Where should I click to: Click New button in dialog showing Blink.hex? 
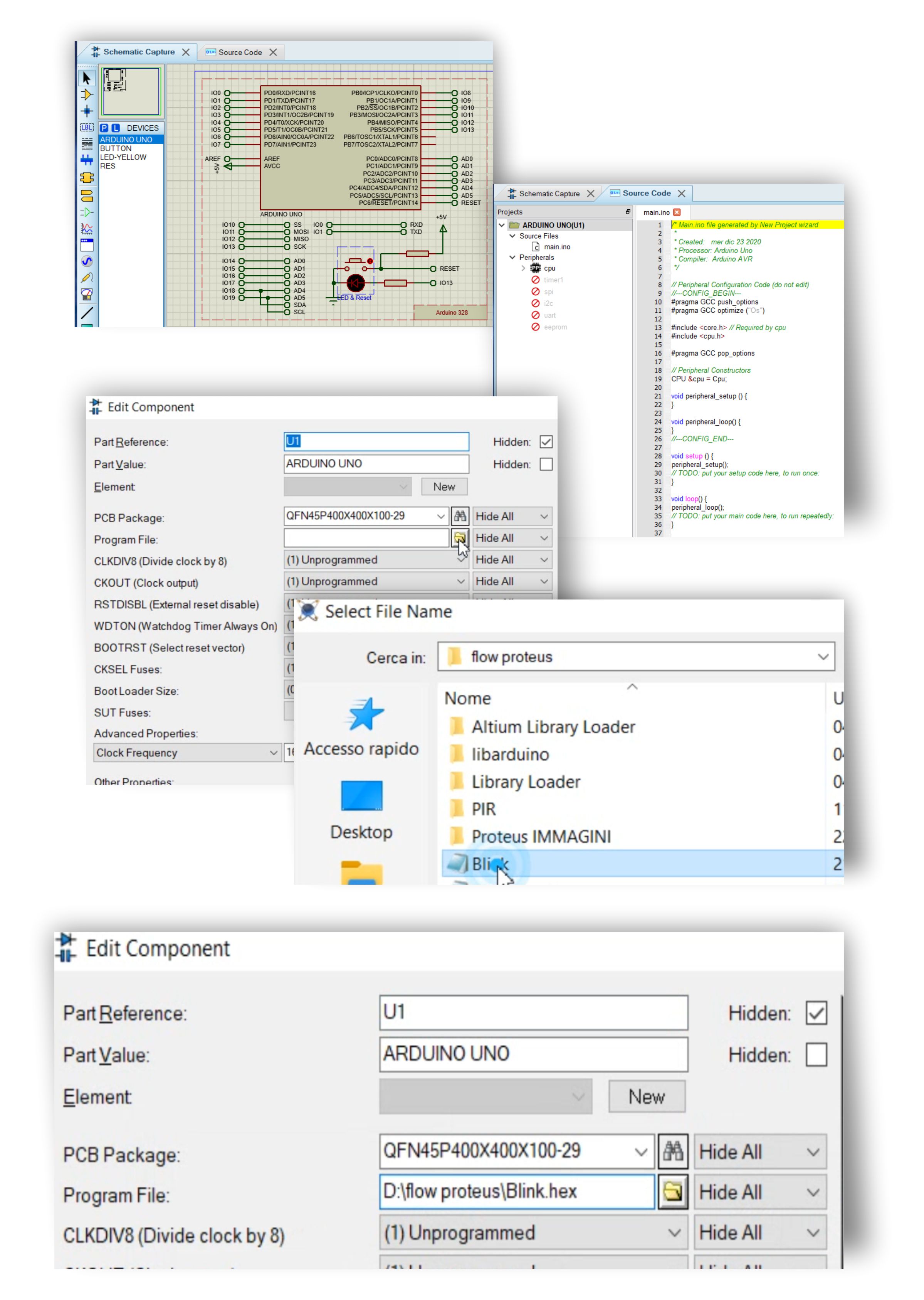[x=647, y=1097]
